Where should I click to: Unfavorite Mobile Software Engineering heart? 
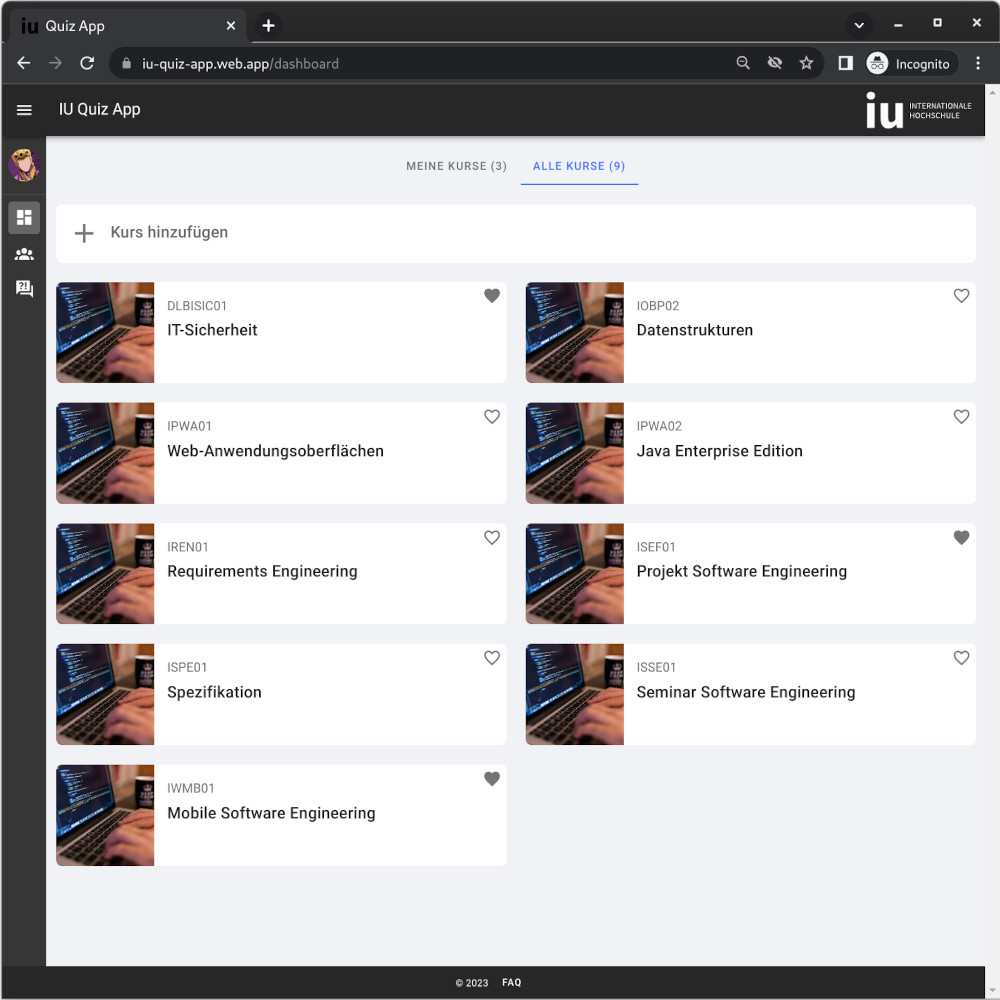(492, 779)
